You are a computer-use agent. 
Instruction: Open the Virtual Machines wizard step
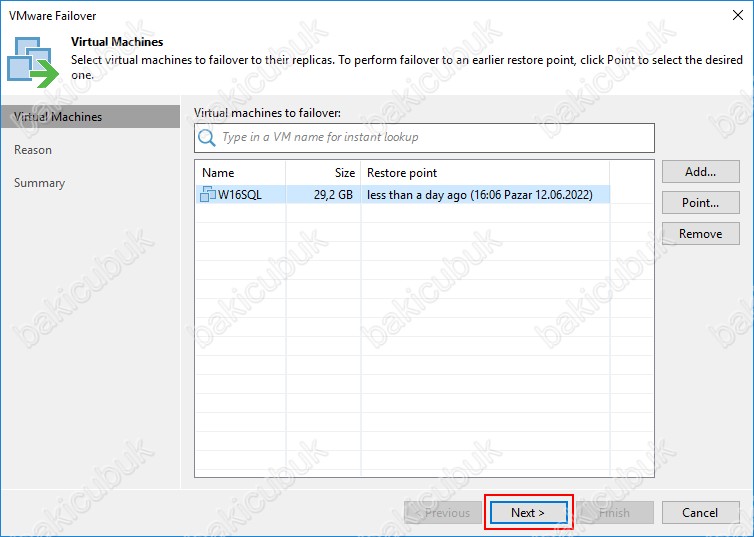tap(90, 117)
